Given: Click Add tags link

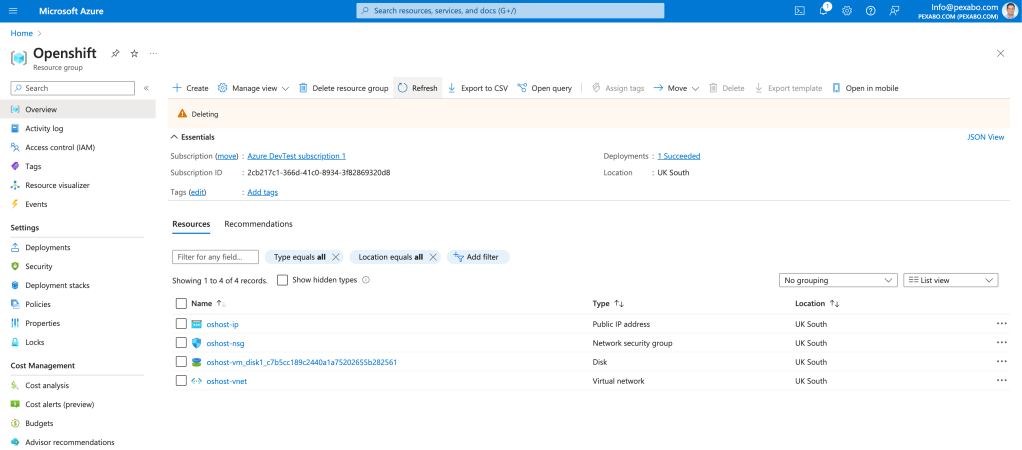Looking at the screenshot, I should click(263, 192).
